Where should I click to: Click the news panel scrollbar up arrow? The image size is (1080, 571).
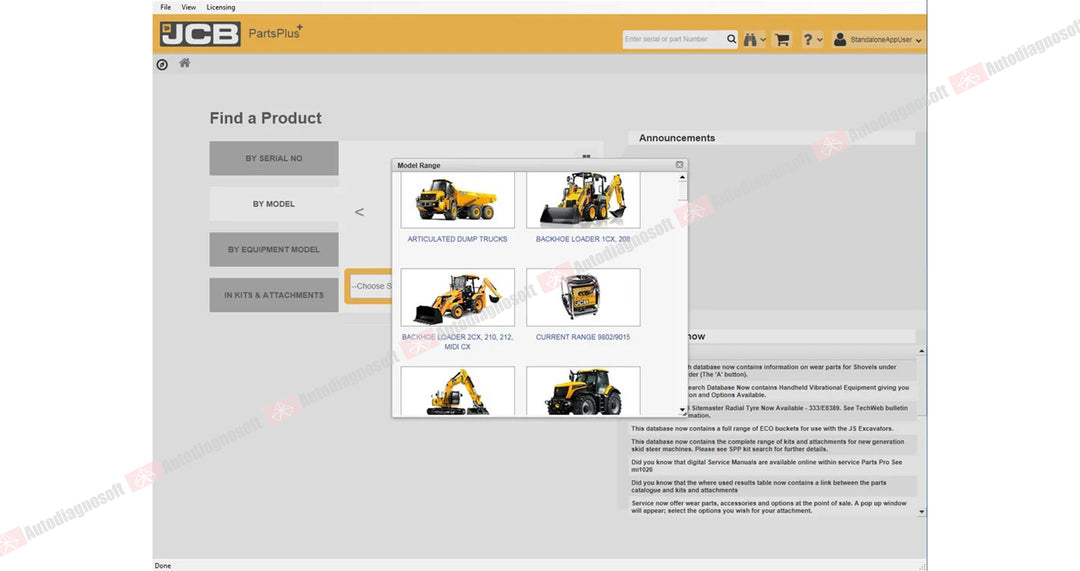coord(921,352)
